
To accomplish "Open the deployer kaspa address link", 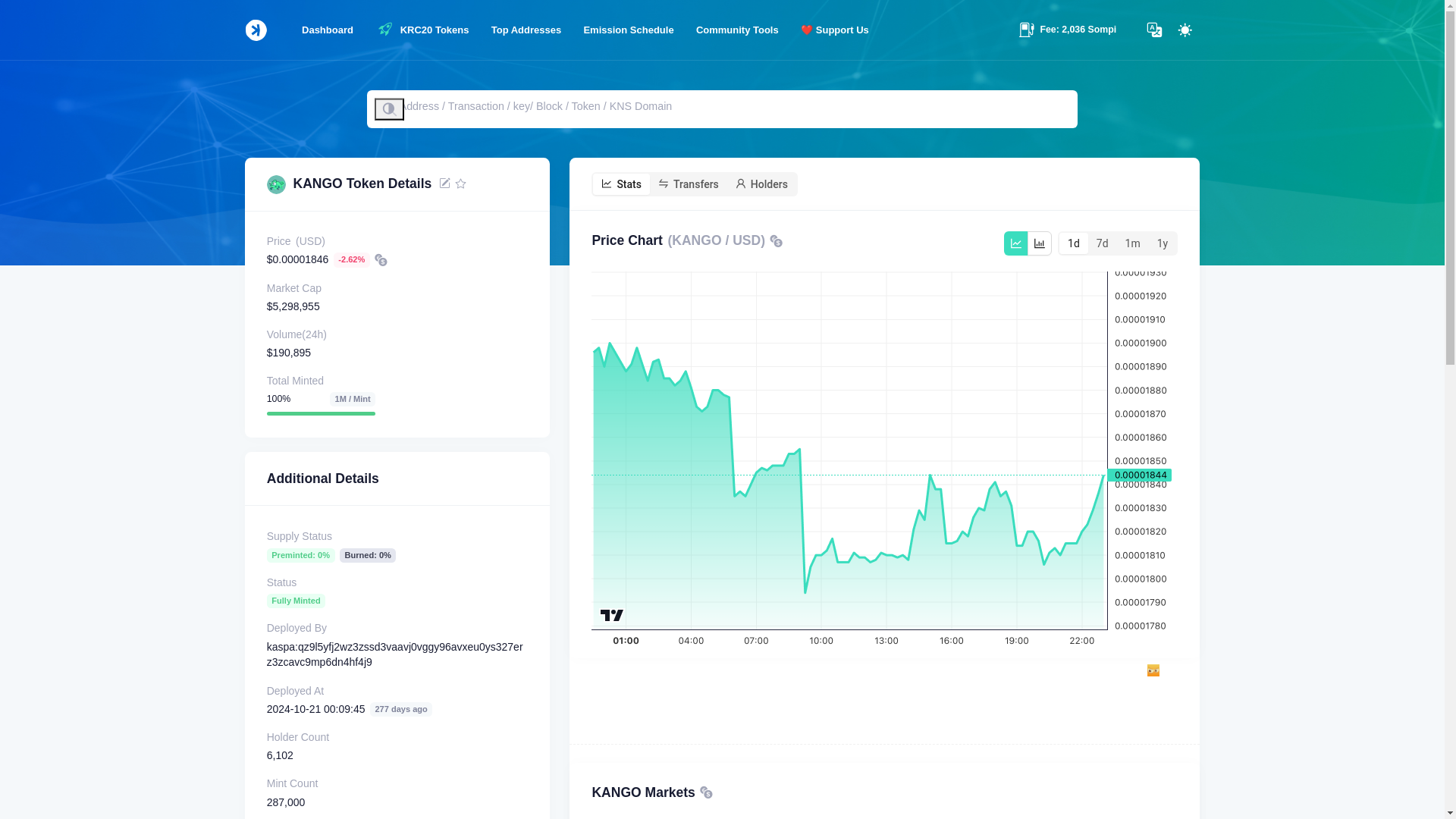I will [395, 654].
